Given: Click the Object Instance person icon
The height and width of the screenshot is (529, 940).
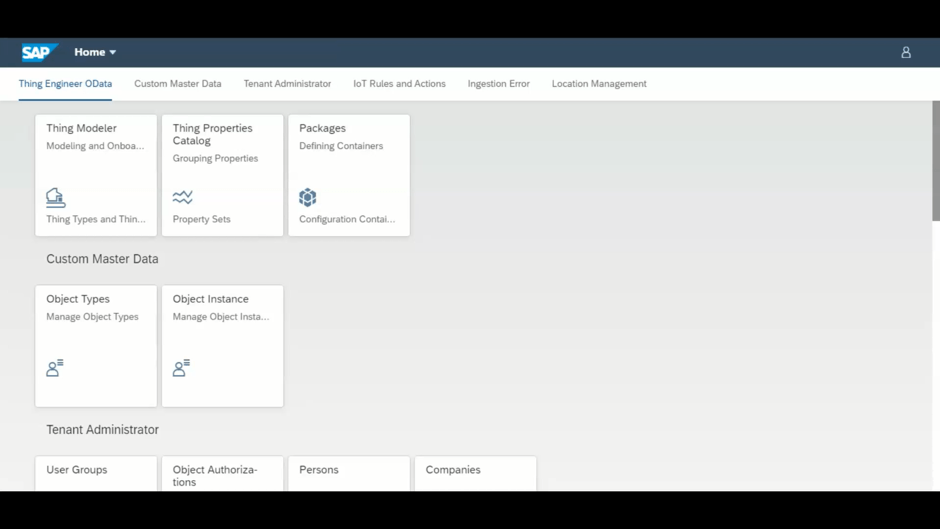Looking at the screenshot, I should [181, 368].
